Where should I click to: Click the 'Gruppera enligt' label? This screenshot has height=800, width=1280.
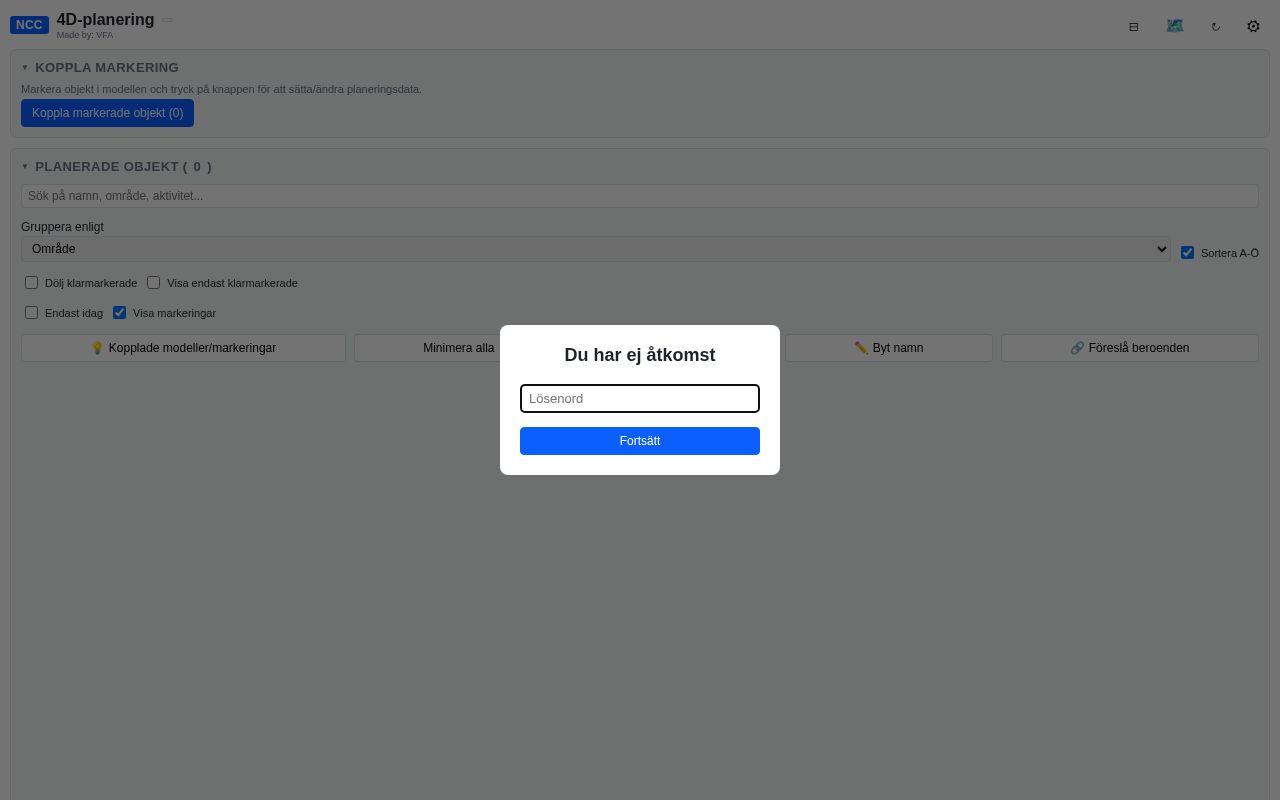pos(62,227)
